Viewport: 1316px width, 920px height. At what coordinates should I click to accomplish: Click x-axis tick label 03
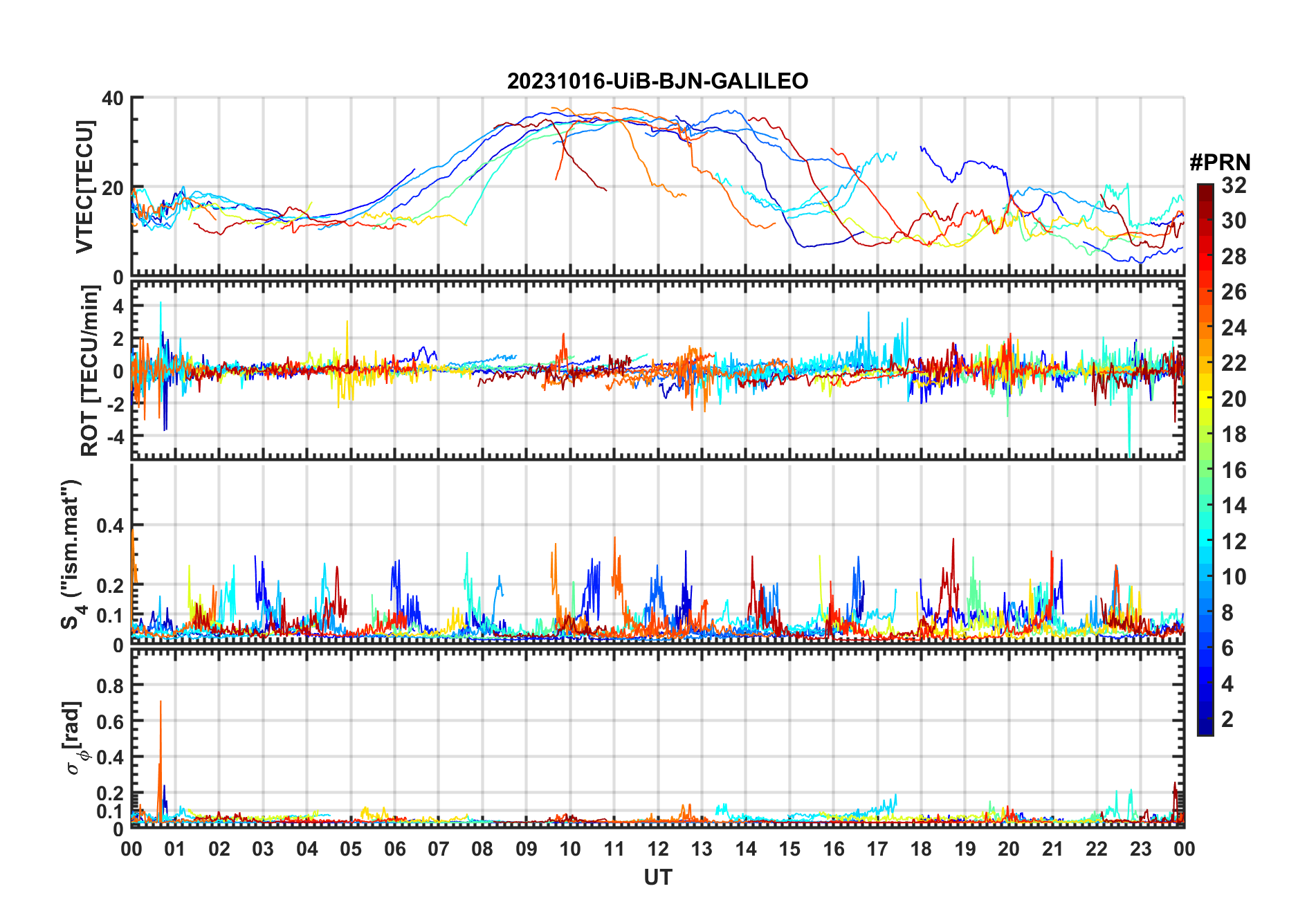263,849
